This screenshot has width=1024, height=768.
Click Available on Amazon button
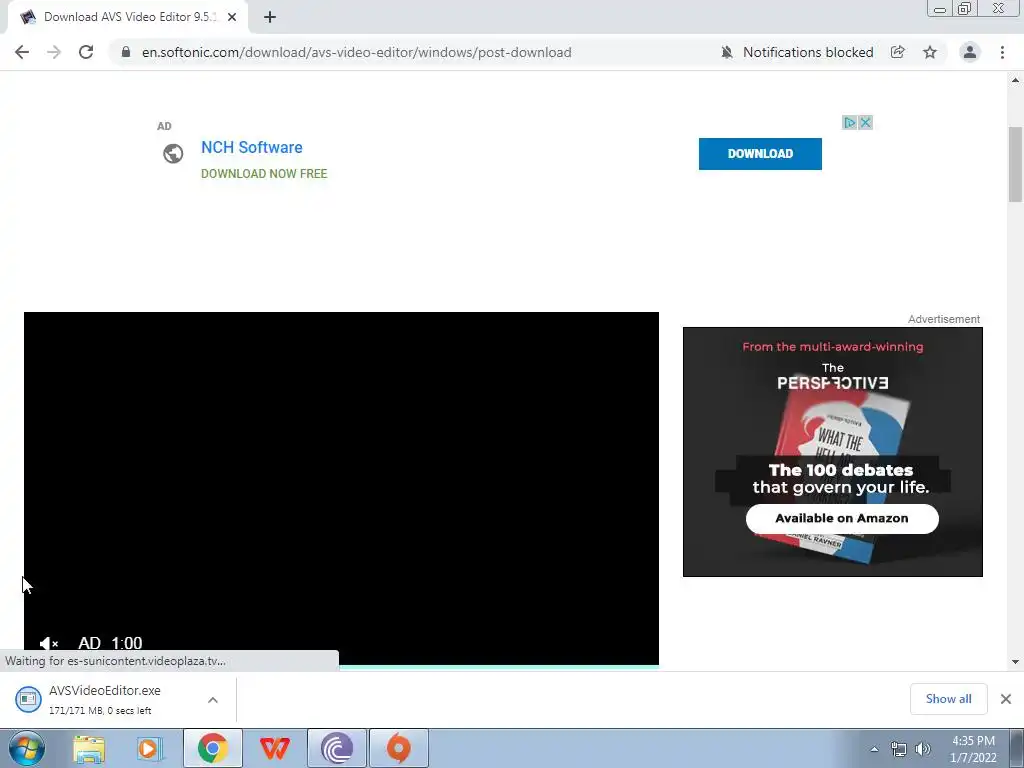(x=842, y=519)
